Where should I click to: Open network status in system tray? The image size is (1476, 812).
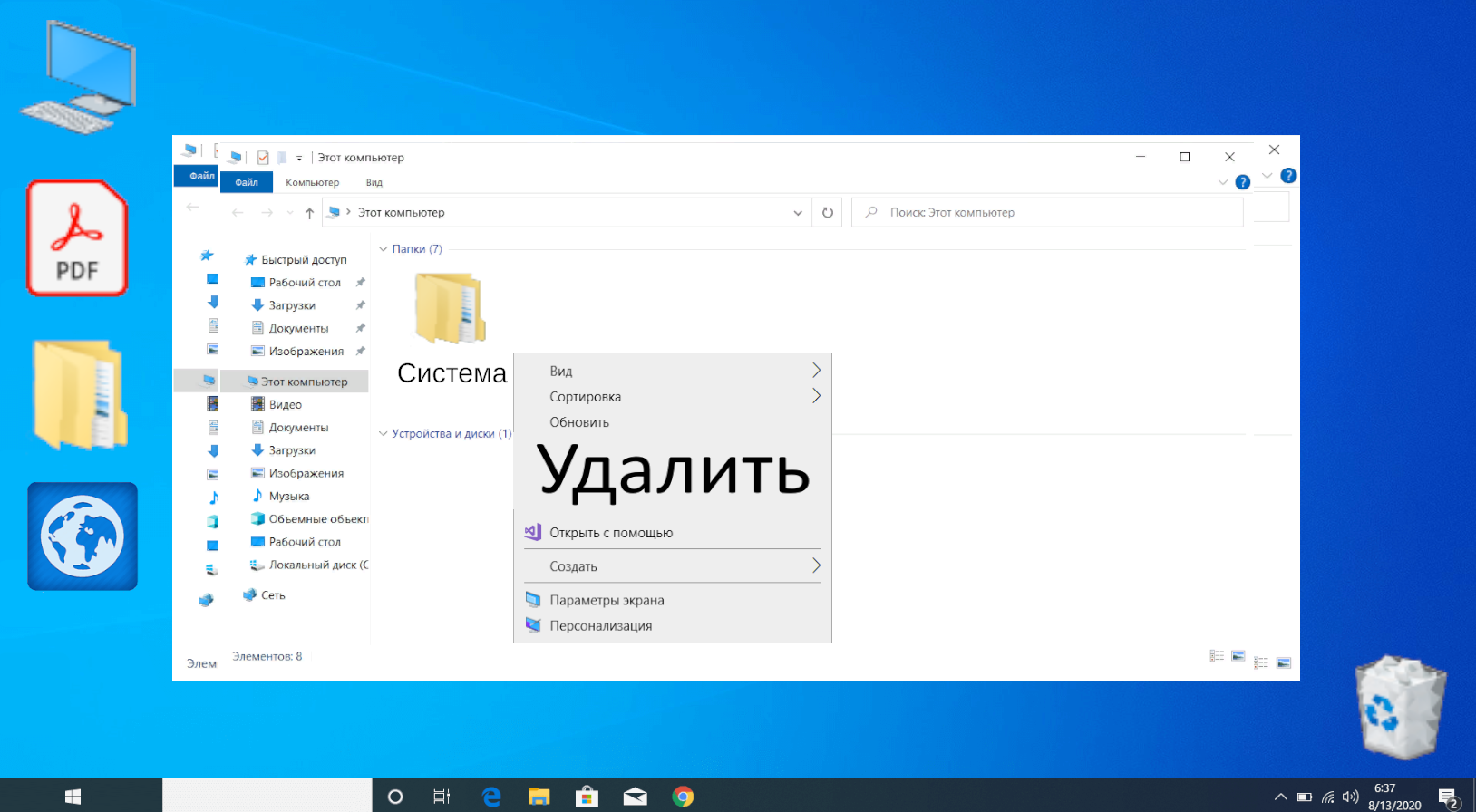tap(1328, 797)
